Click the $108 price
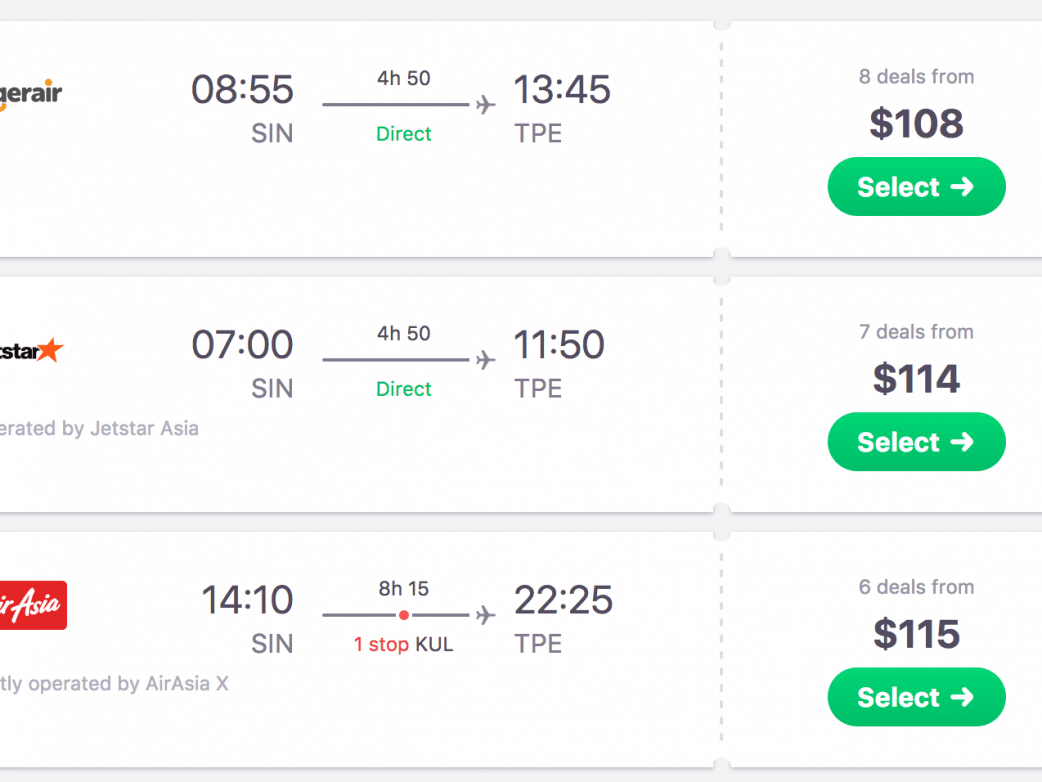The image size is (1042, 782). [x=916, y=124]
